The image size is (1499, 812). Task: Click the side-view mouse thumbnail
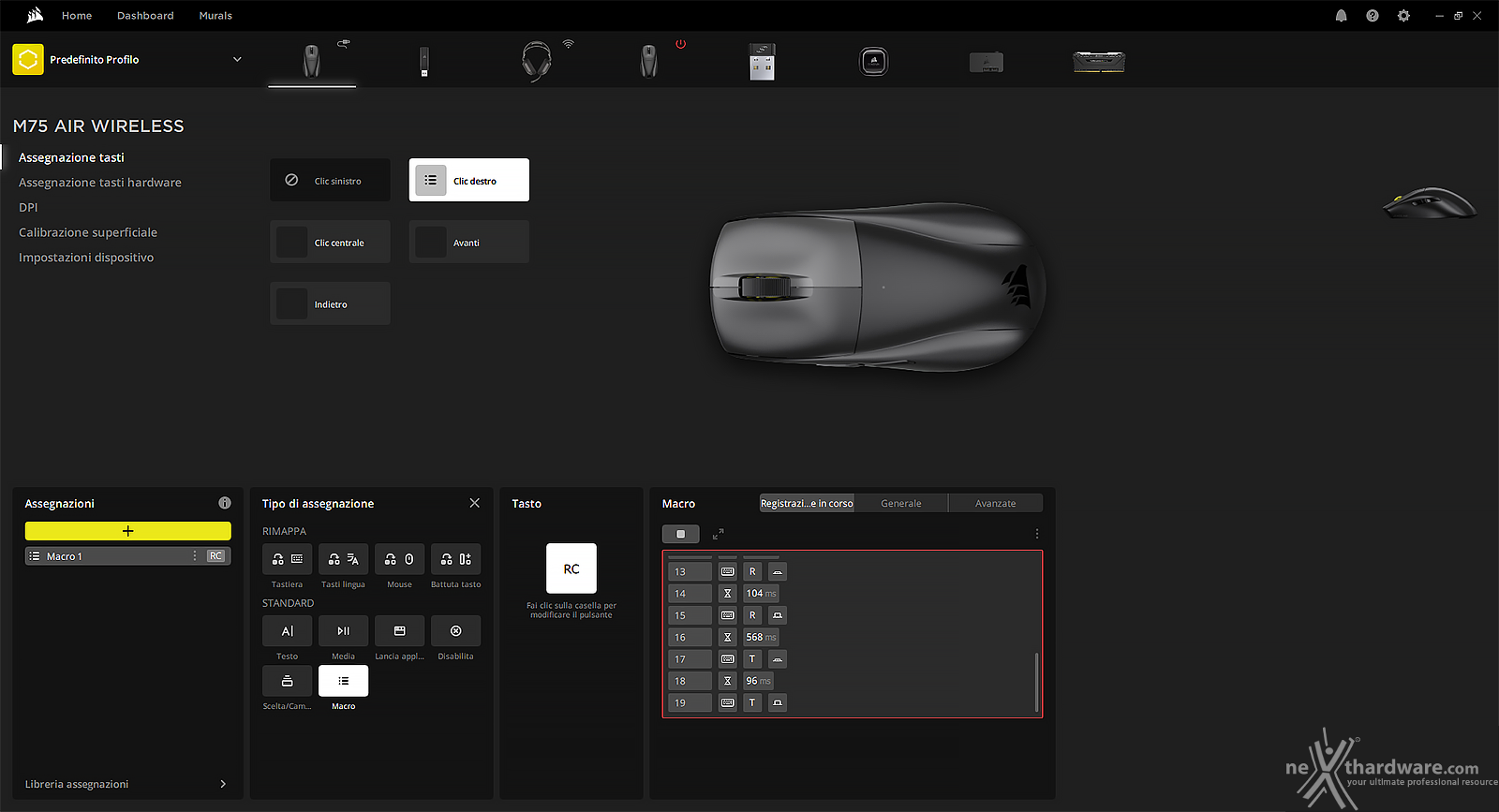(x=1430, y=202)
